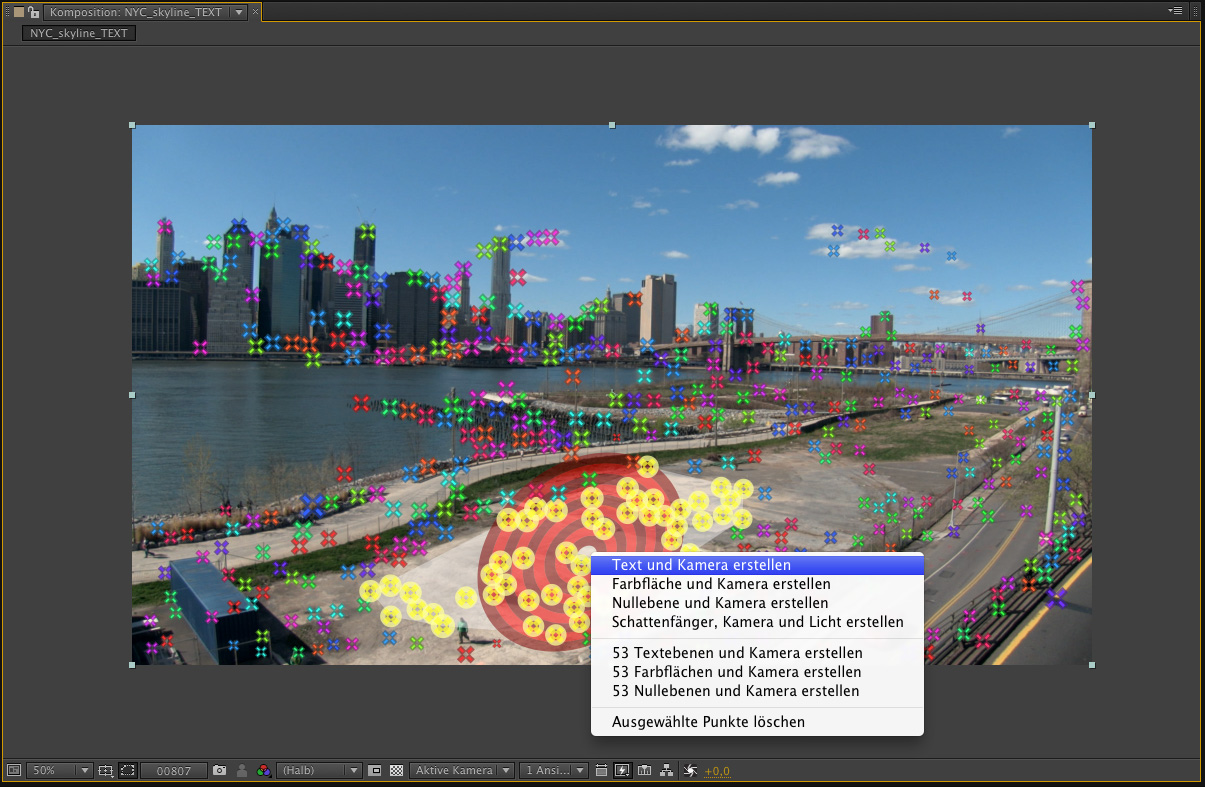Open the 50% magnification dropdown
The height and width of the screenshot is (787, 1205).
pyautogui.click(x=60, y=771)
